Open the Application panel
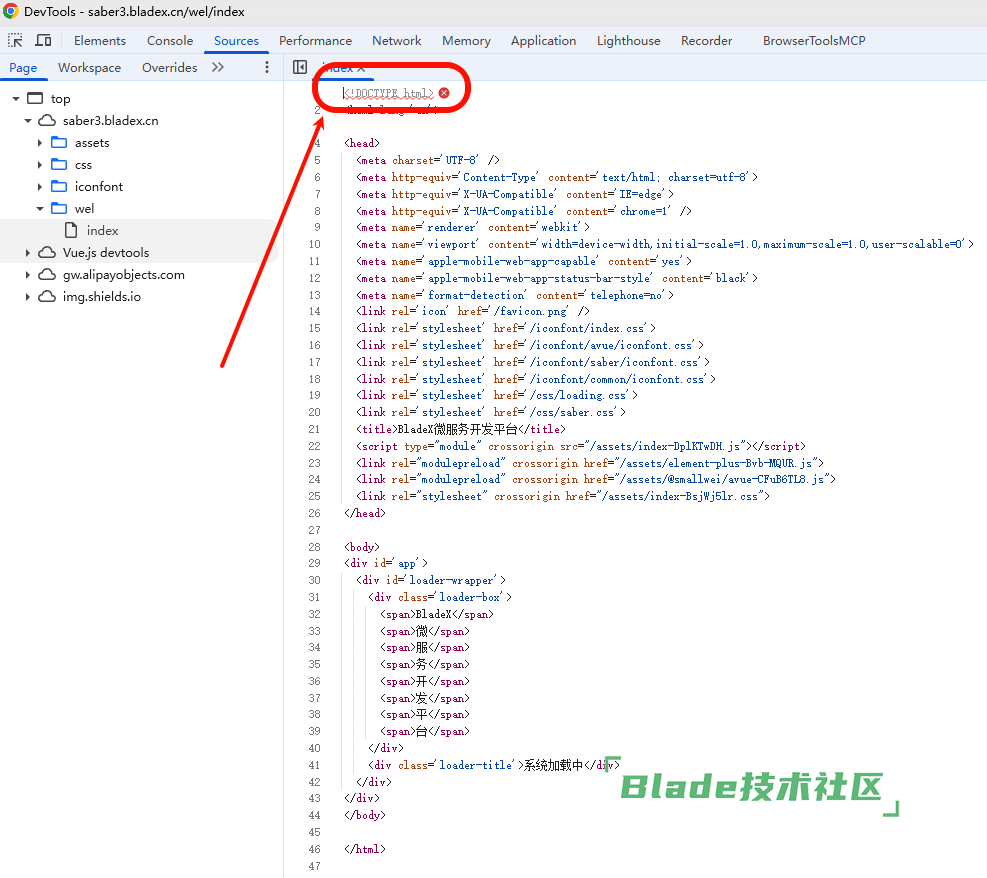Viewport: 987px width, 878px height. [x=543, y=41]
